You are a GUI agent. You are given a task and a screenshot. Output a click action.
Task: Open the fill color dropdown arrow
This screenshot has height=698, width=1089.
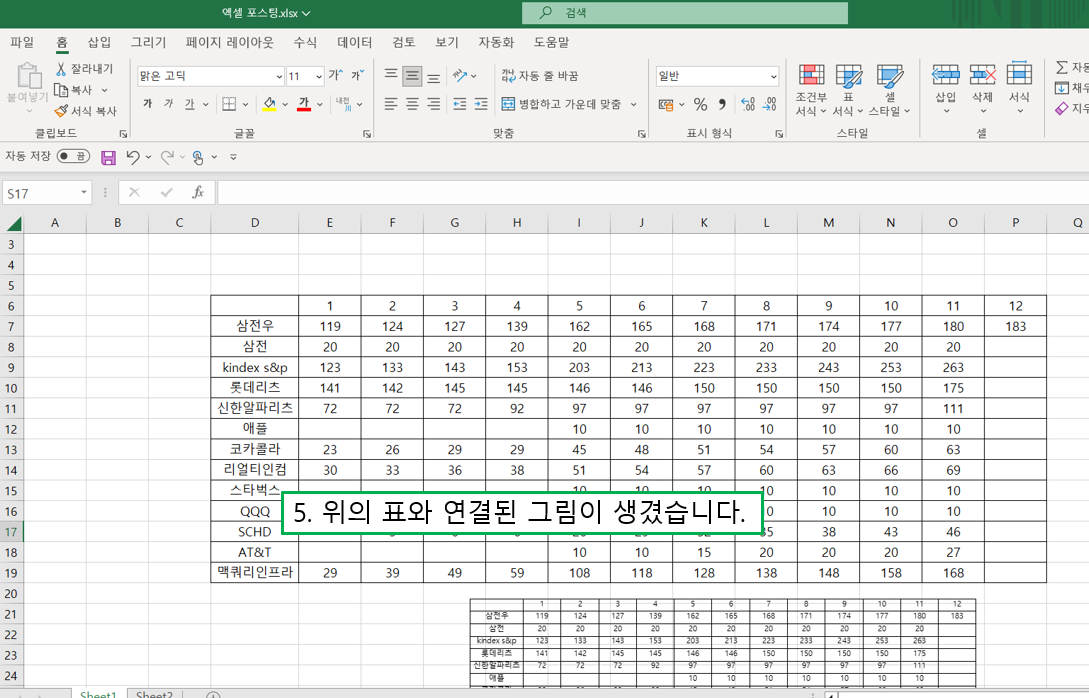pyautogui.click(x=285, y=105)
